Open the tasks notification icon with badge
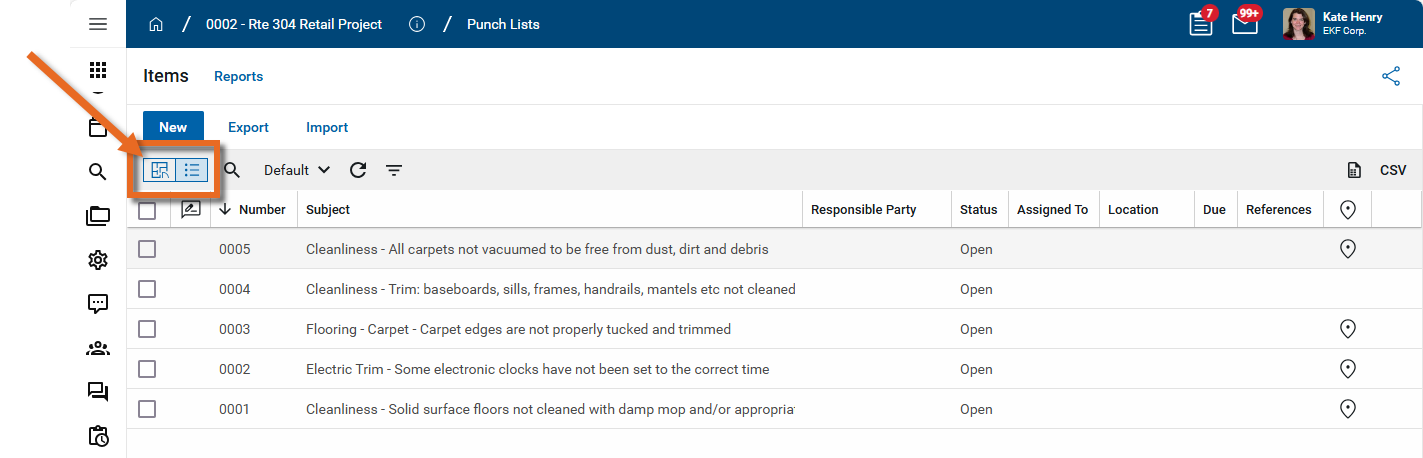The width and height of the screenshot is (1423, 458). (1201, 24)
